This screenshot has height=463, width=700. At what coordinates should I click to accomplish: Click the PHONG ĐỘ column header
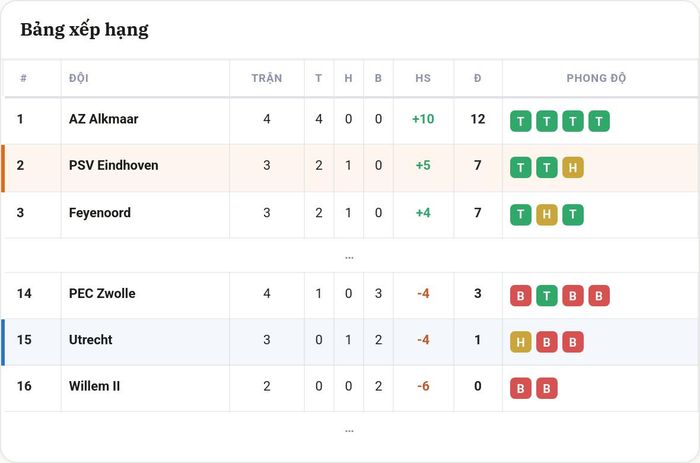coord(596,78)
